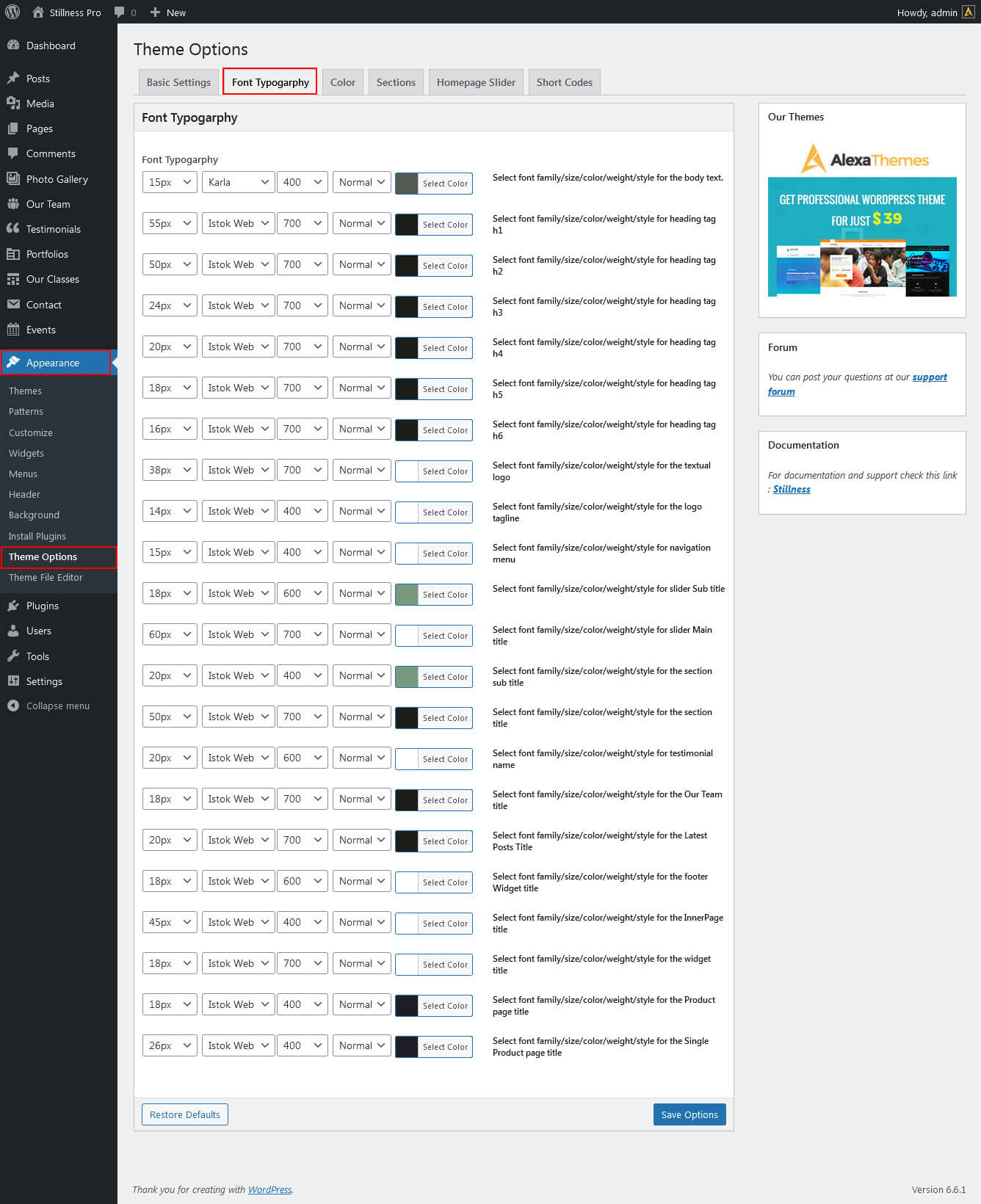Open the WordPress footer link
The image size is (981, 1204).
pyautogui.click(x=269, y=1189)
